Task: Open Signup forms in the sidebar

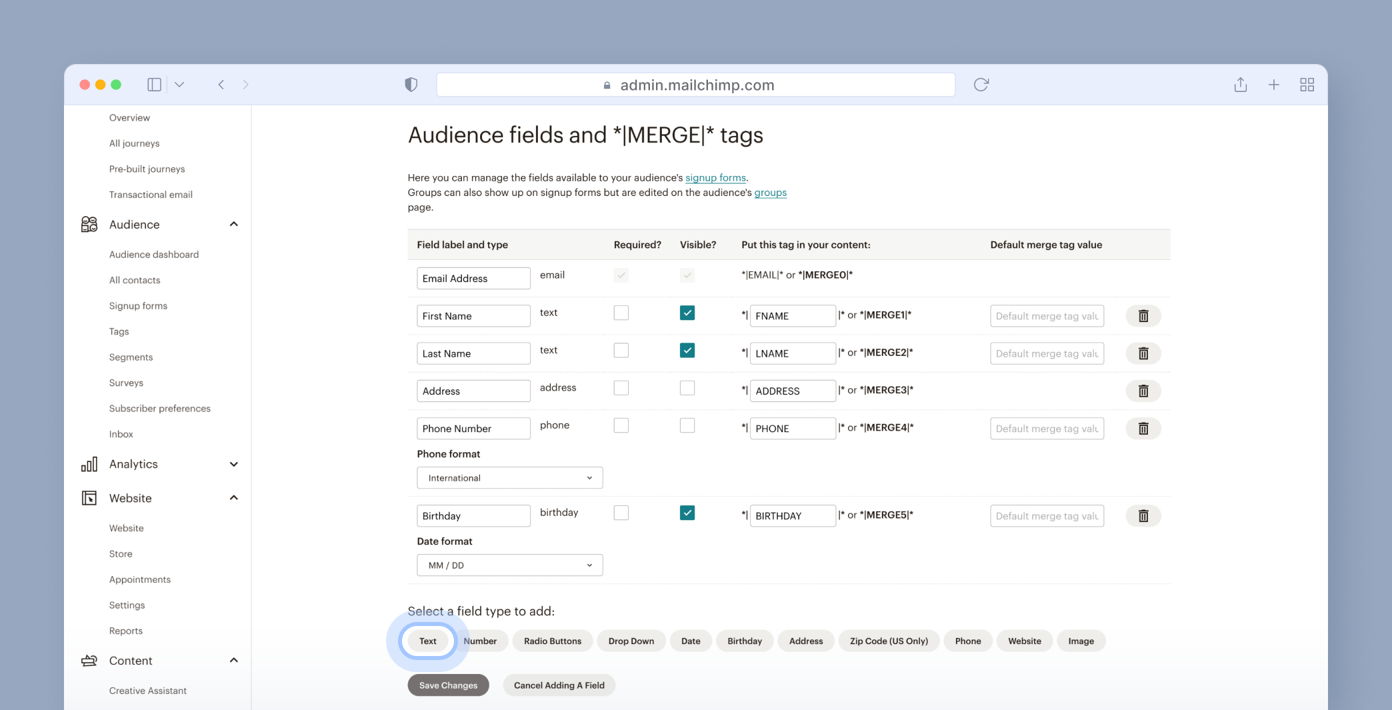Action: coord(138,306)
